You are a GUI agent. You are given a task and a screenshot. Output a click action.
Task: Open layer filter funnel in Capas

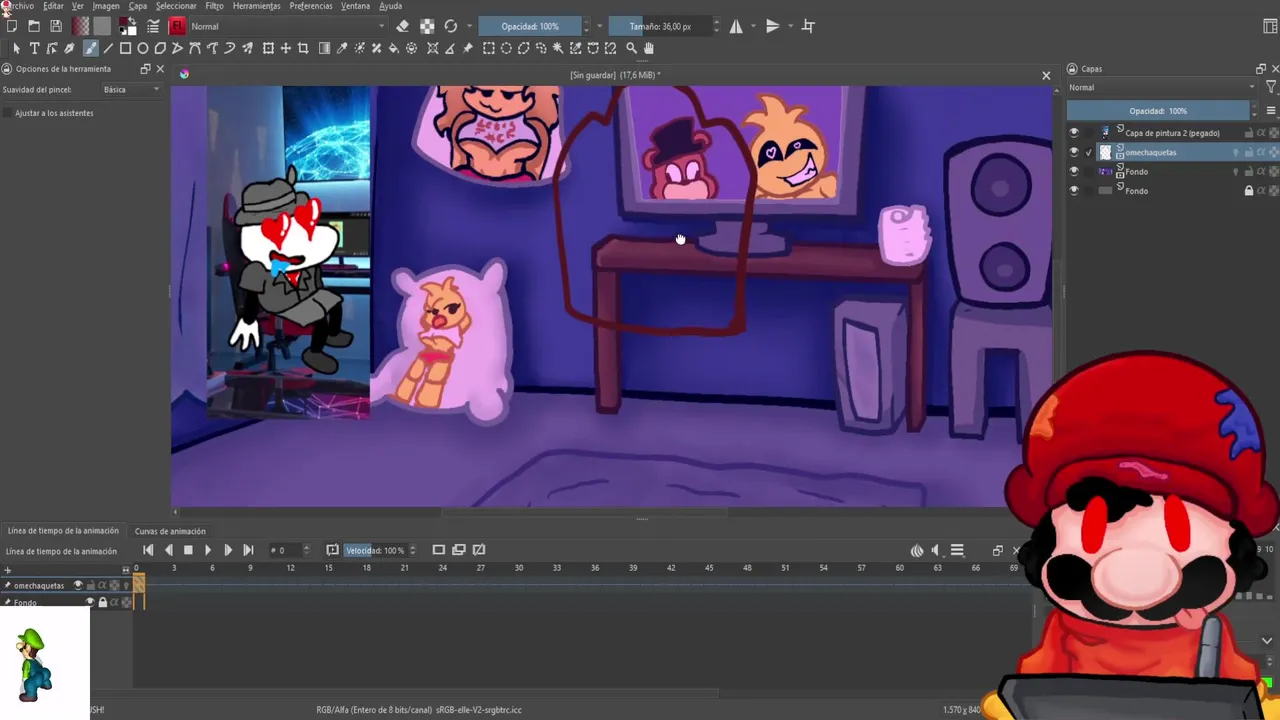coord(1271,88)
